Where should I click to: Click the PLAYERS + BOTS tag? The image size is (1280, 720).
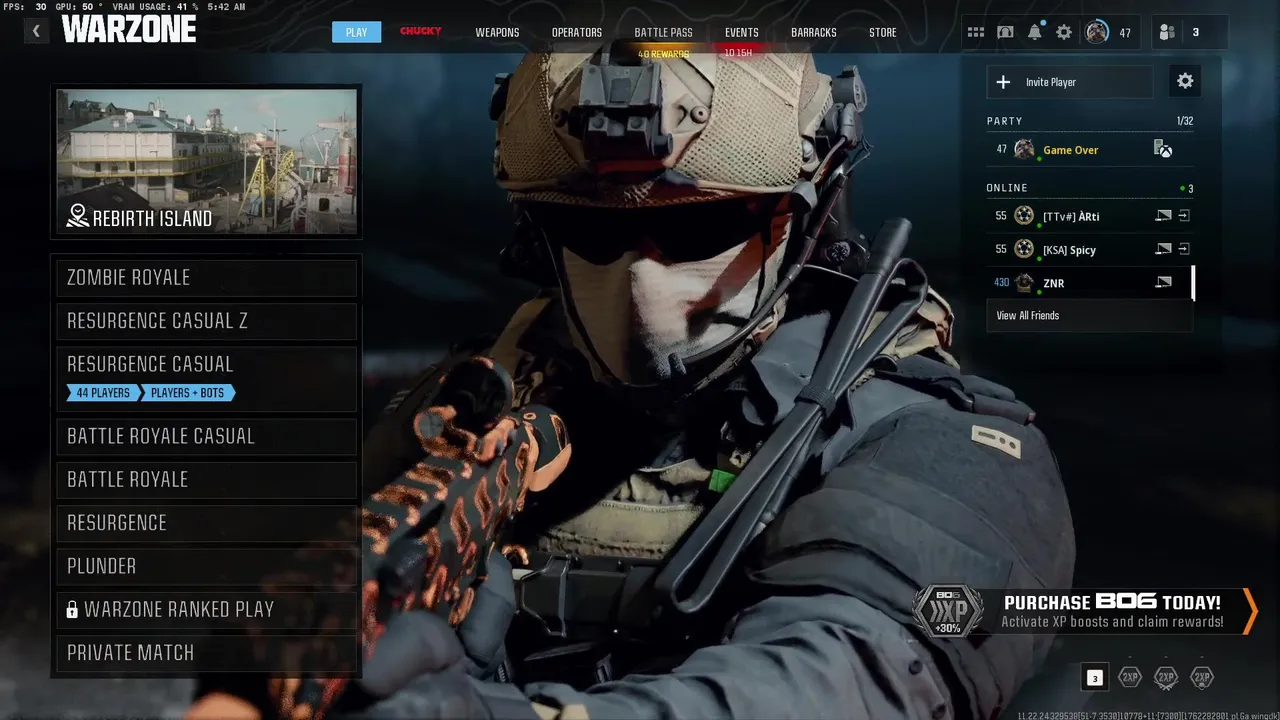tap(187, 393)
